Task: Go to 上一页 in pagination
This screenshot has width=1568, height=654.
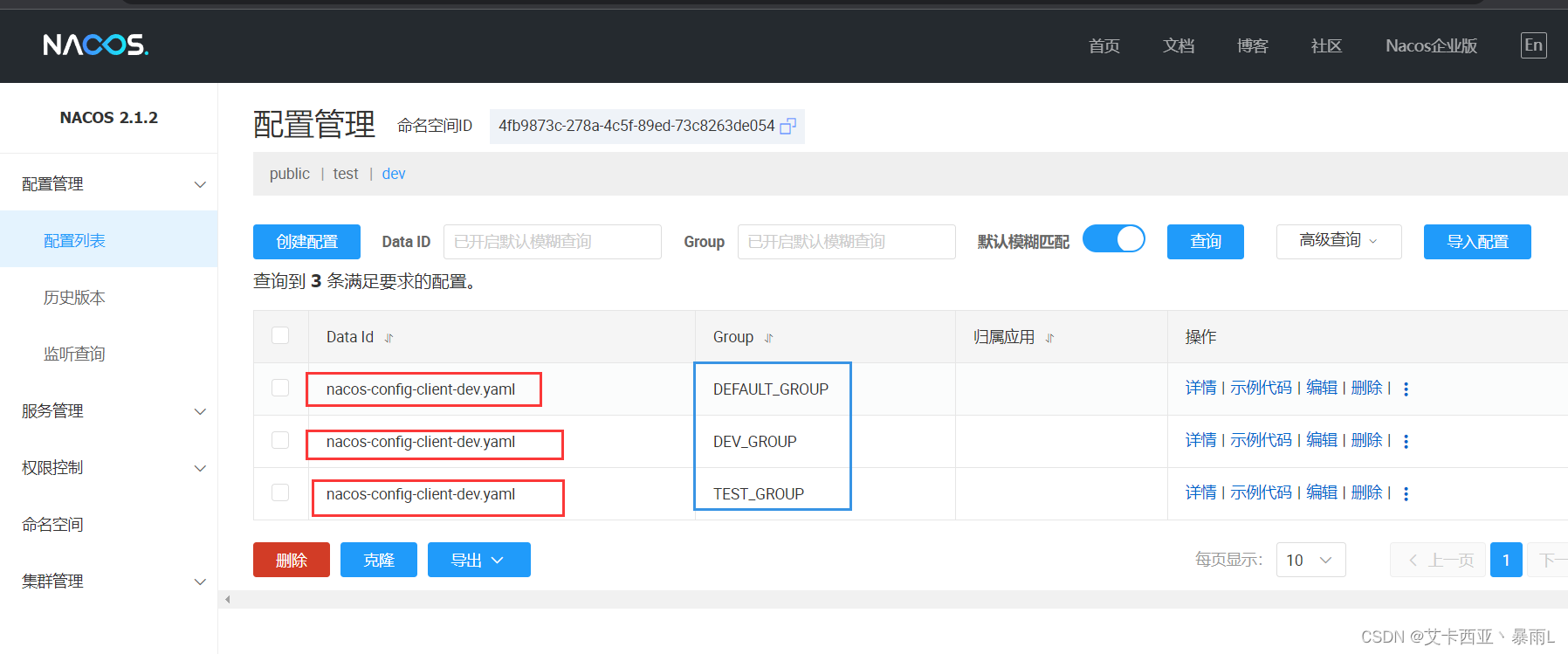Action: (1438, 560)
